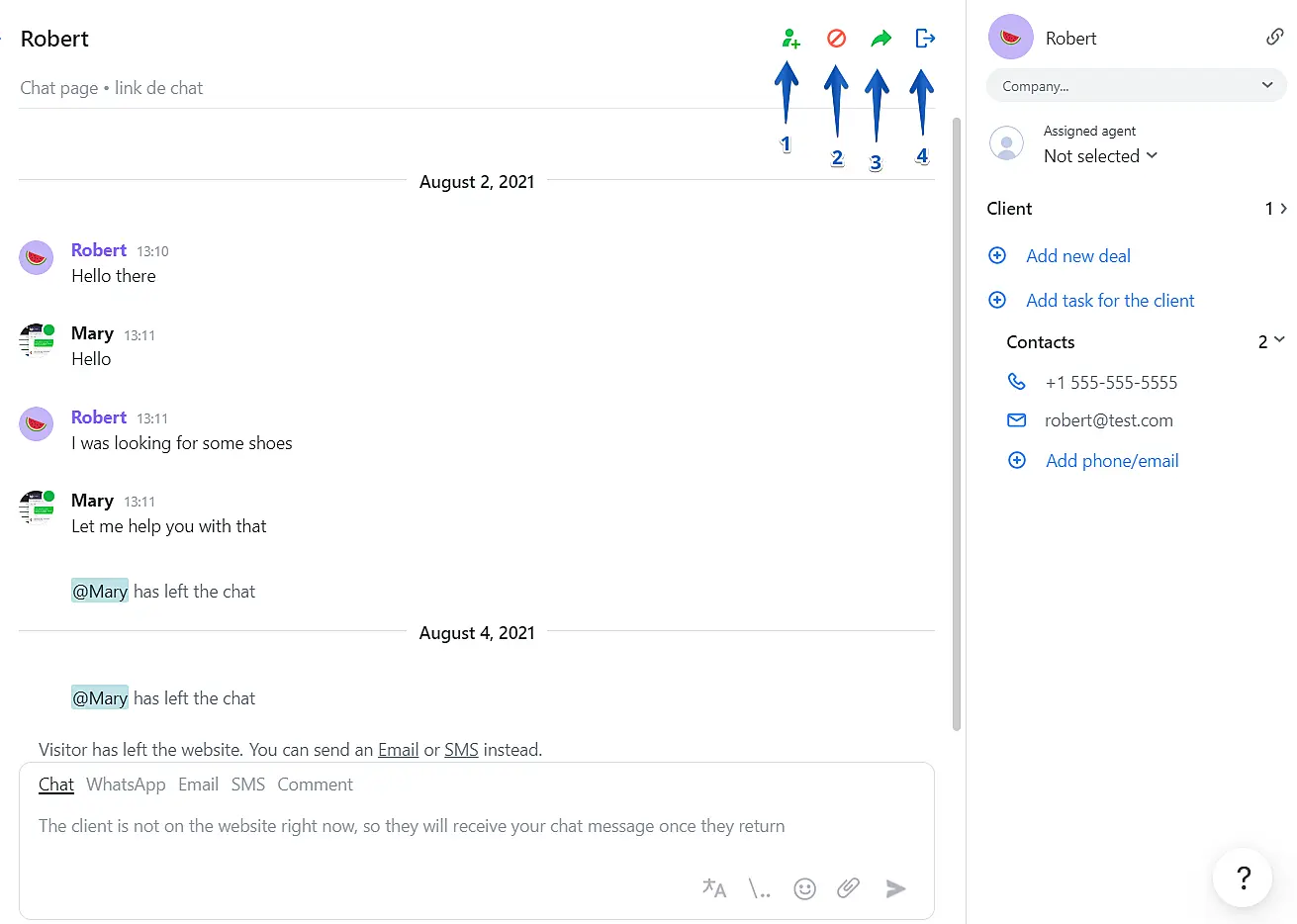Open the emoji picker
Viewport: 1297px width, 924px height.
pyautogui.click(x=805, y=888)
